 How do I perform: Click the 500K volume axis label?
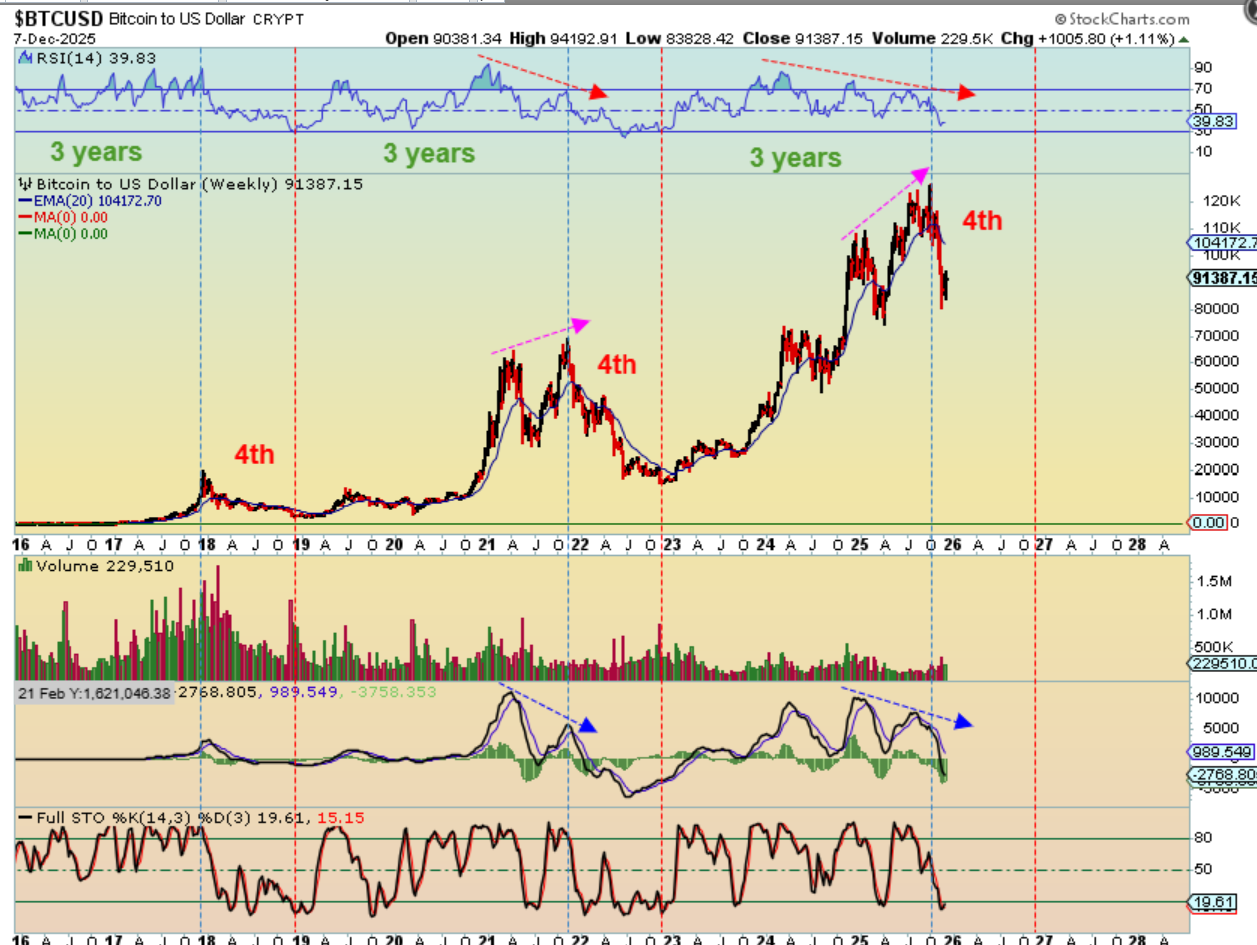point(1214,646)
